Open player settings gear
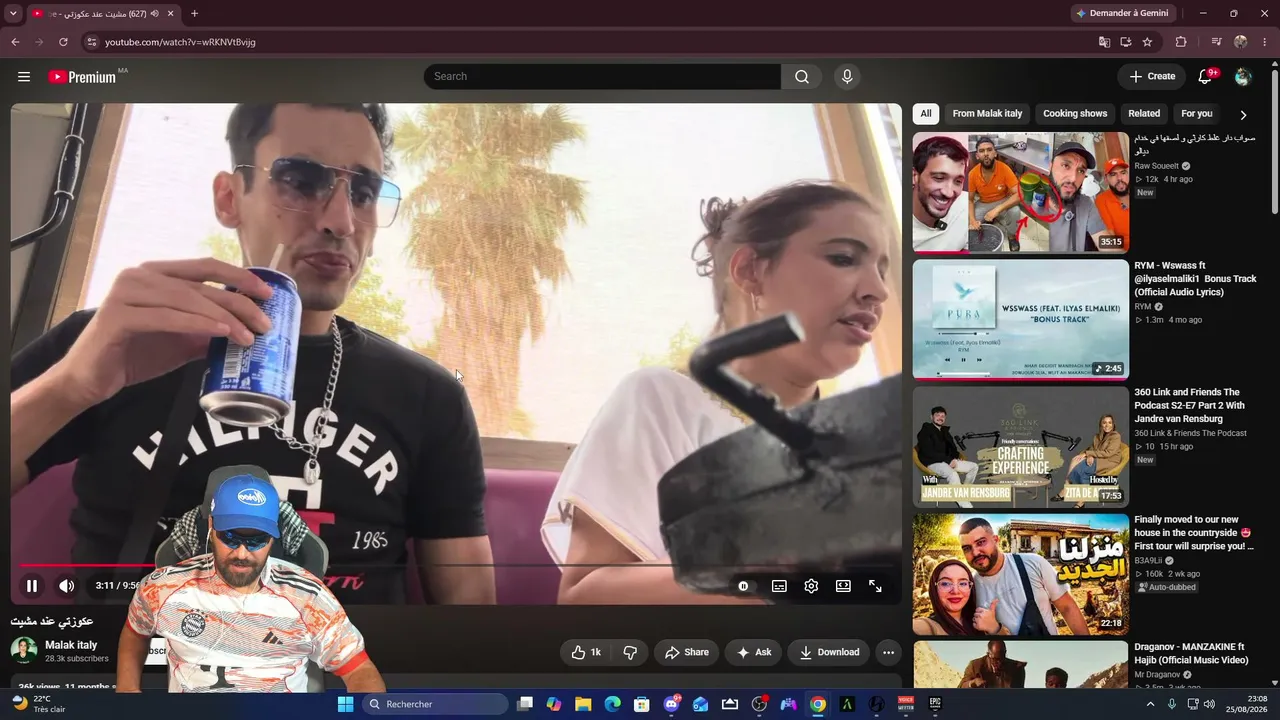This screenshot has width=1280, height=720. (x=811, y=586)
